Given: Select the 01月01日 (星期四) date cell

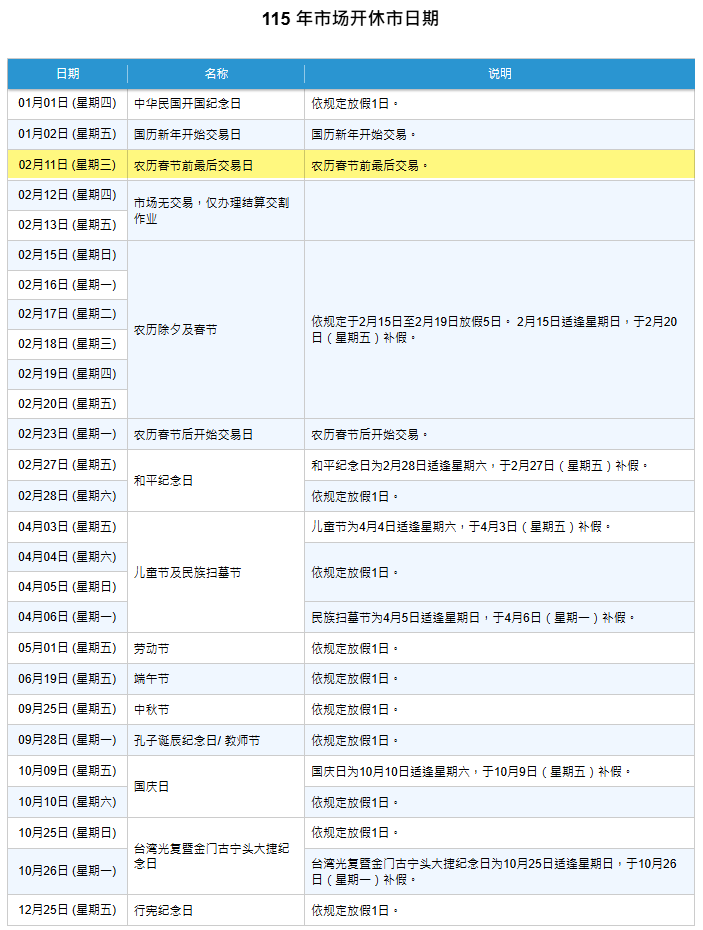Looking at the screenshot, I should pyautogui.click(x=68, y=104).
